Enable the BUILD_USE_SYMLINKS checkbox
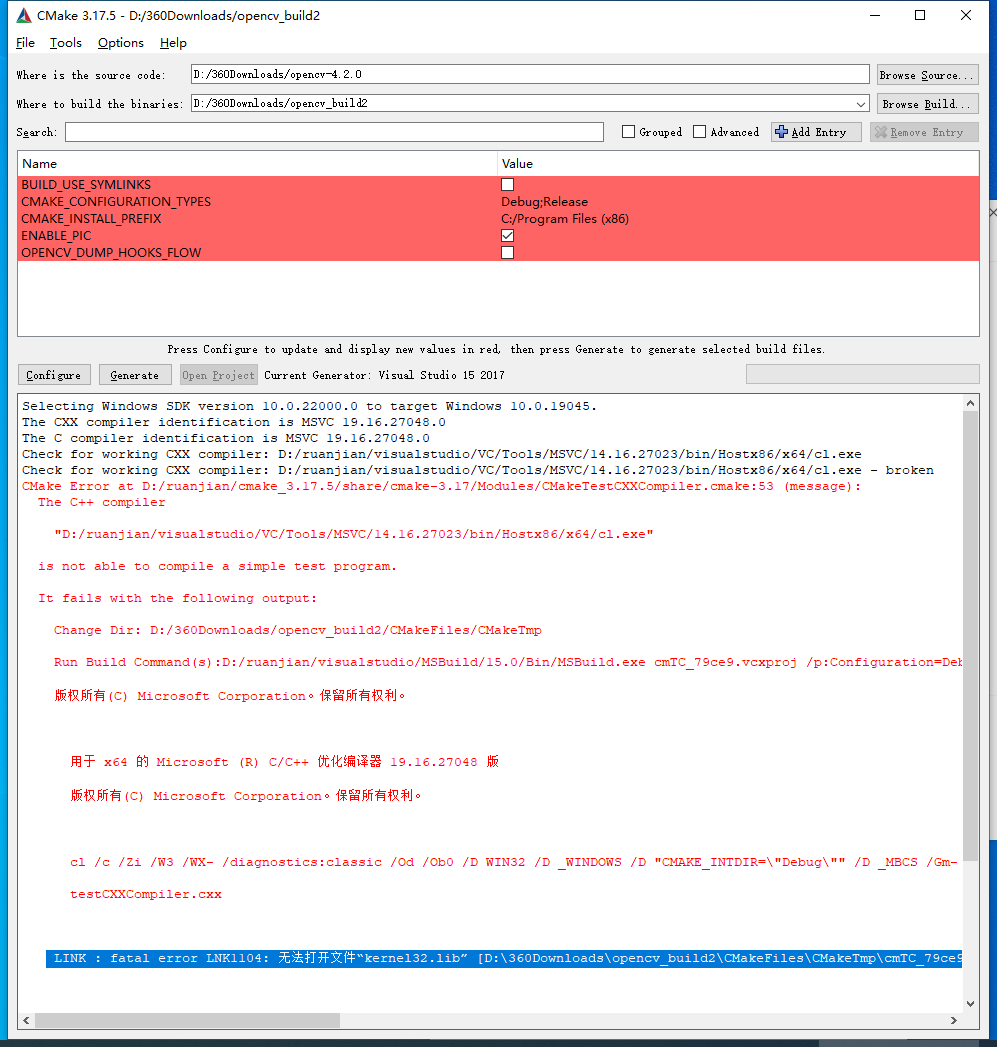The image size is (997, 1047). (507, 184)
